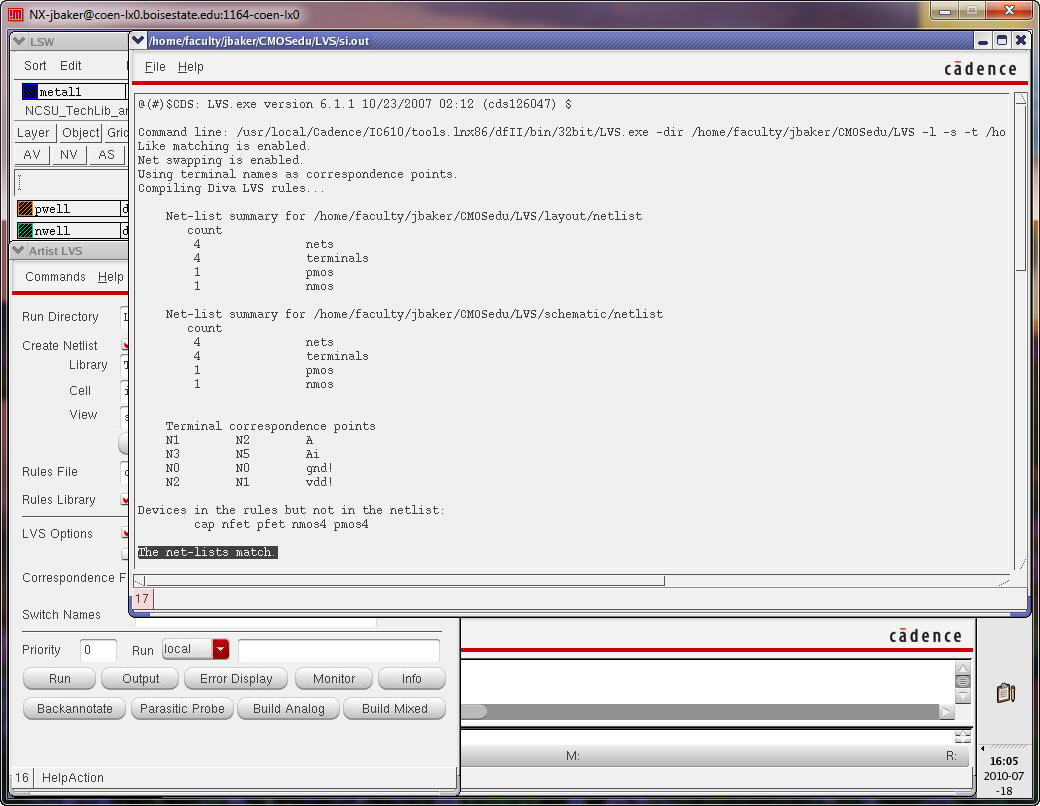Open the Edit menu in LSW
Image resolution: width=1040 pixels, height=806 pixels.
pos(70,66)
